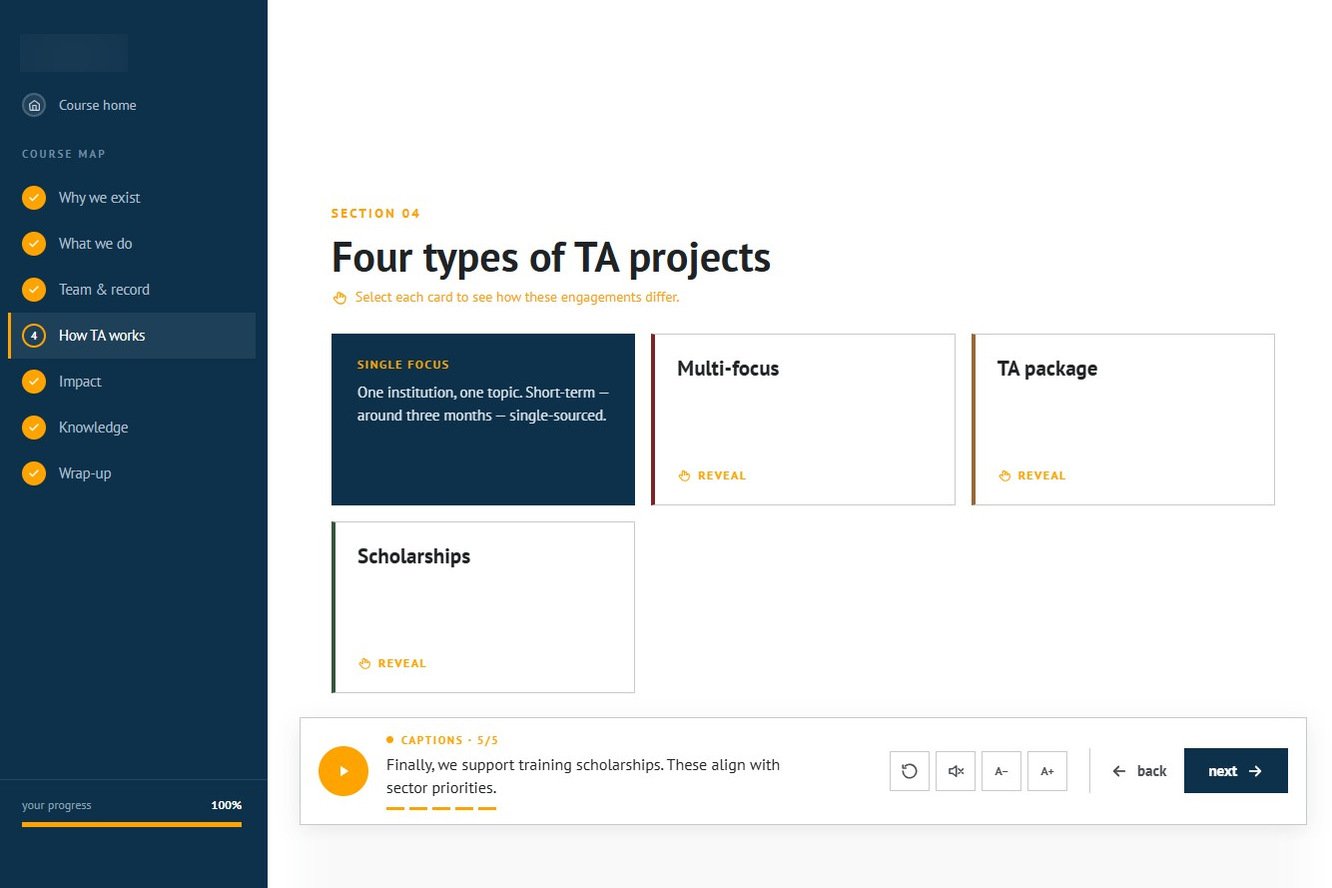Reveal the TA package card
The image size is (1332, 888).
tap(1123, 419)
